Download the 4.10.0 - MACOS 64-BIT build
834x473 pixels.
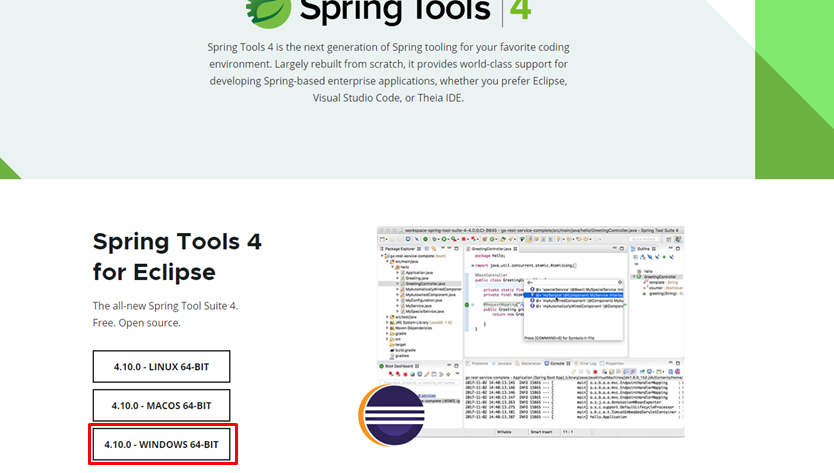(161, 405)
